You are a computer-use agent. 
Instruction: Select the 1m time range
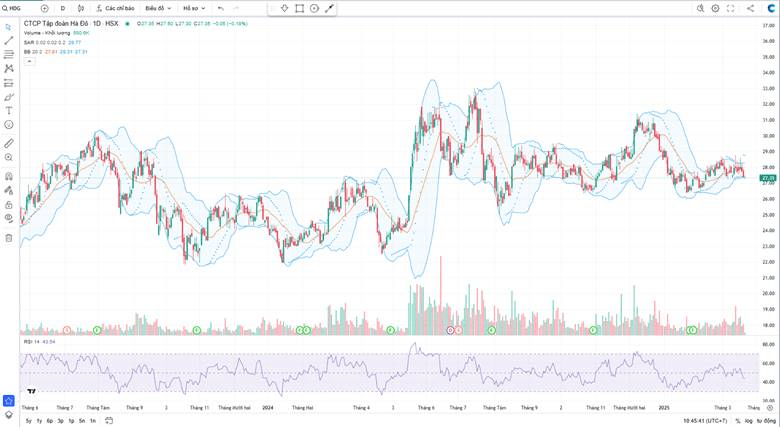pyautogui.click(x=93, y=421)
